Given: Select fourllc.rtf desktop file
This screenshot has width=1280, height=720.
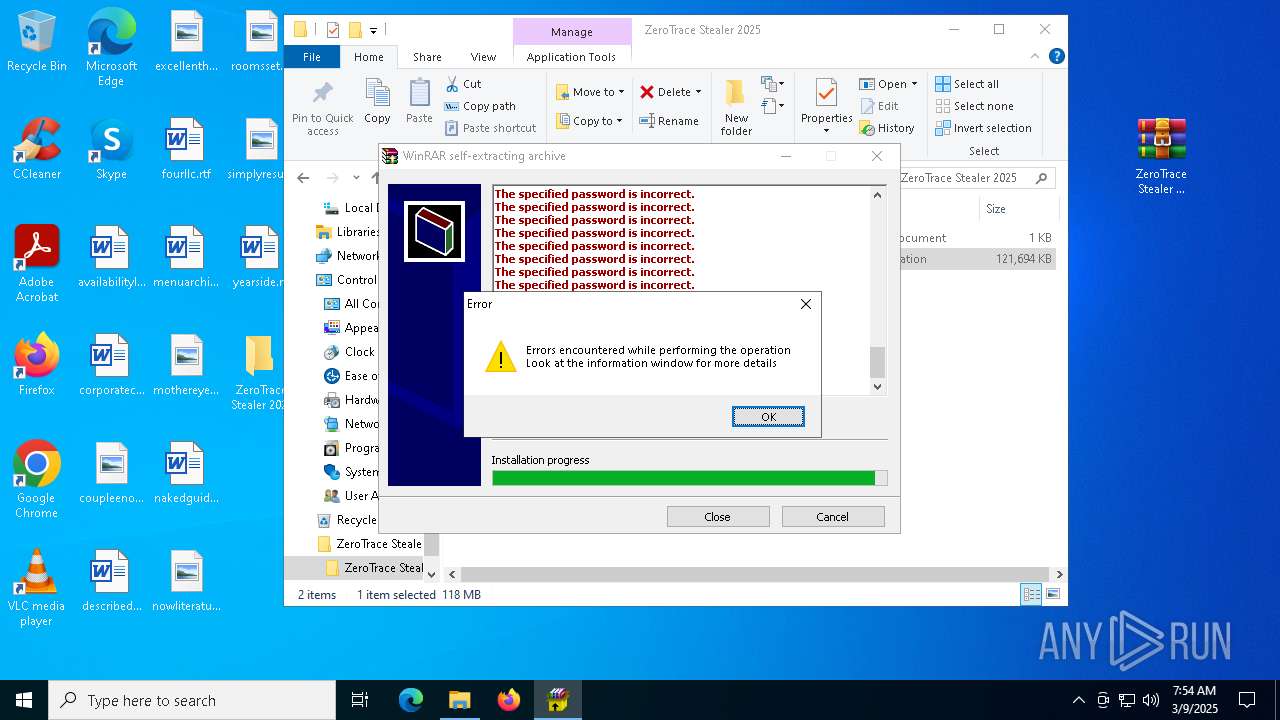Looking at the screenshot, I should pyautogui.click(x=185, y=149).
